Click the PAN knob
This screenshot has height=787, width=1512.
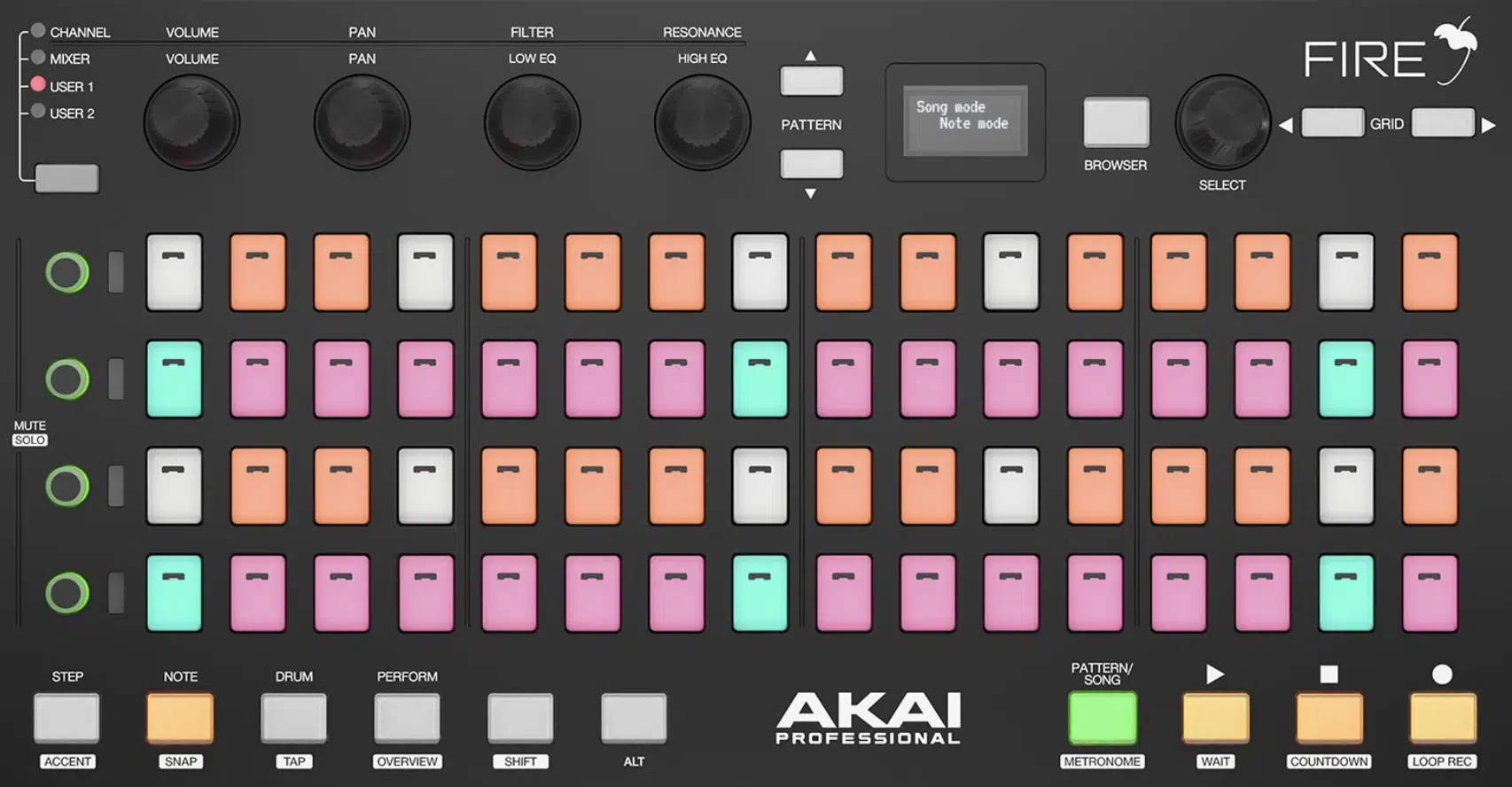(x=362, y=122)
